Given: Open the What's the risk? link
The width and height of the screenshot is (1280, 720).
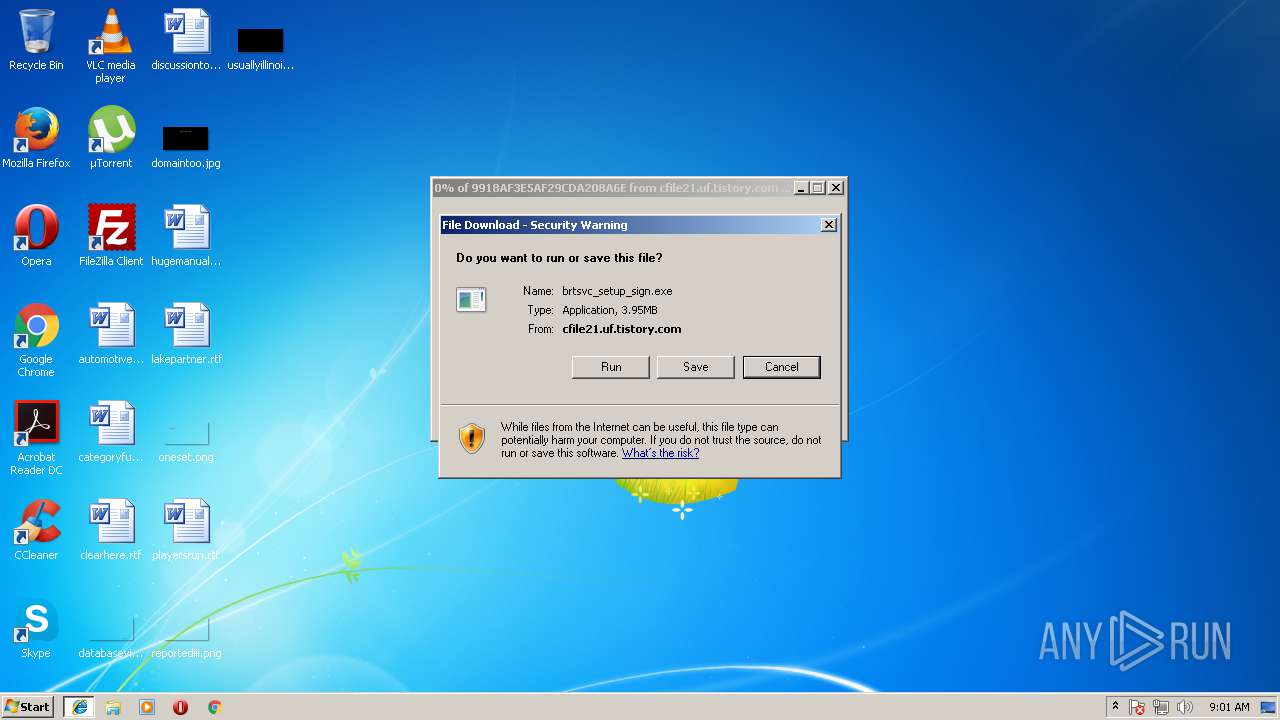Looking at the screenshot, I should point(660,453).
